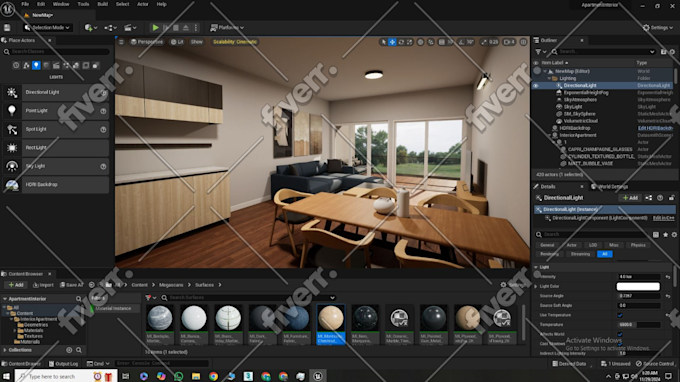Open the File menu
This screenshot has width=680, height=382.
click(25, 4)
